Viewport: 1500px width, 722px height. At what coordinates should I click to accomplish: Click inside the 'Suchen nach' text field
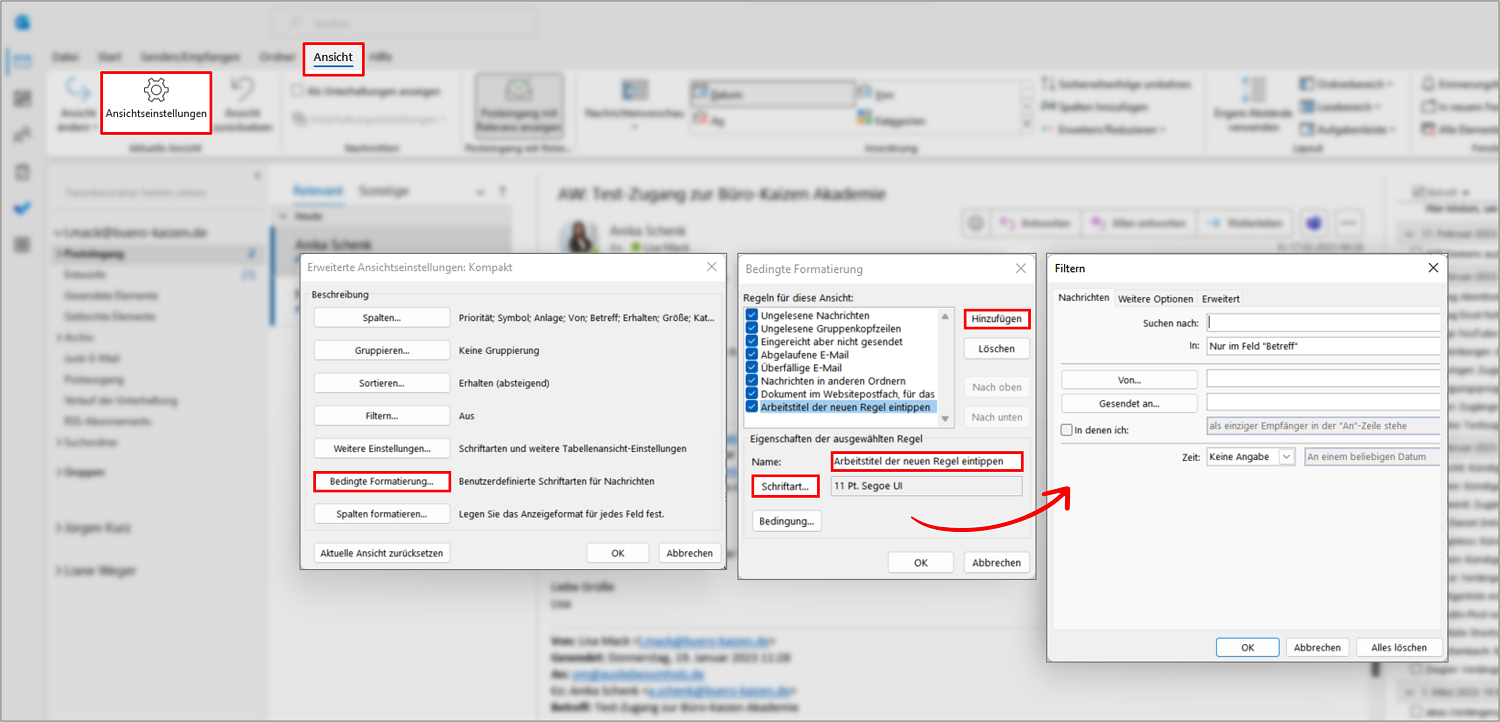point(1323,323)
